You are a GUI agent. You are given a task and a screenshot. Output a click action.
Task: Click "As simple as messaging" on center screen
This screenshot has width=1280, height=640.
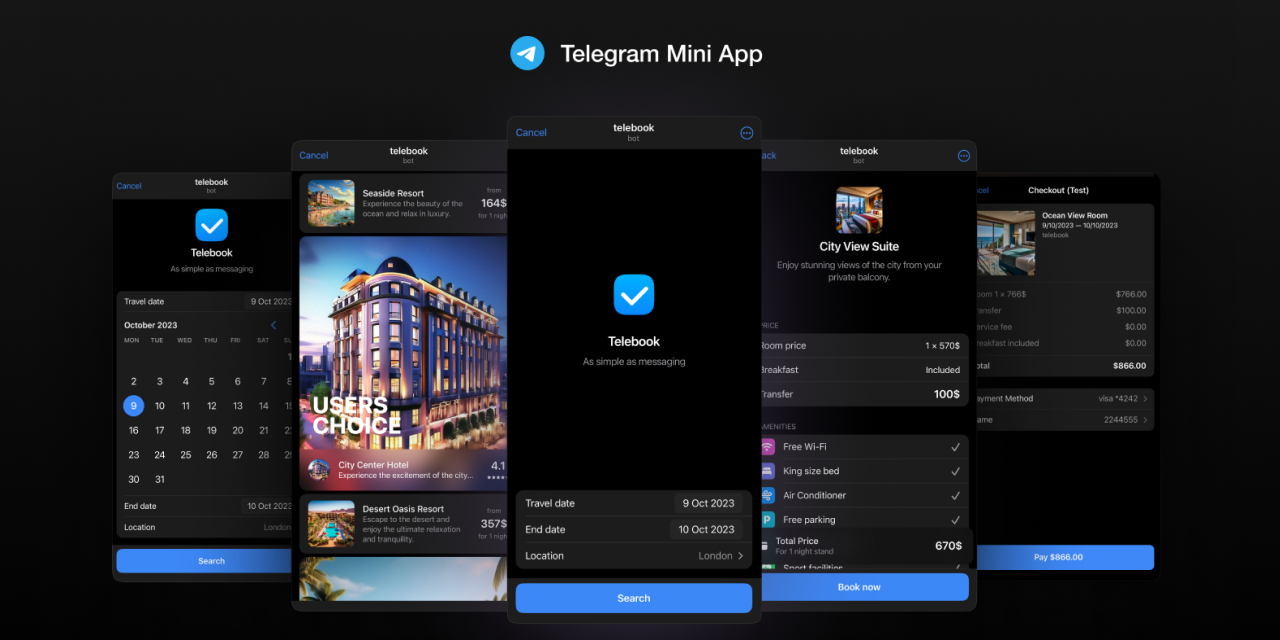coord(634,362)
